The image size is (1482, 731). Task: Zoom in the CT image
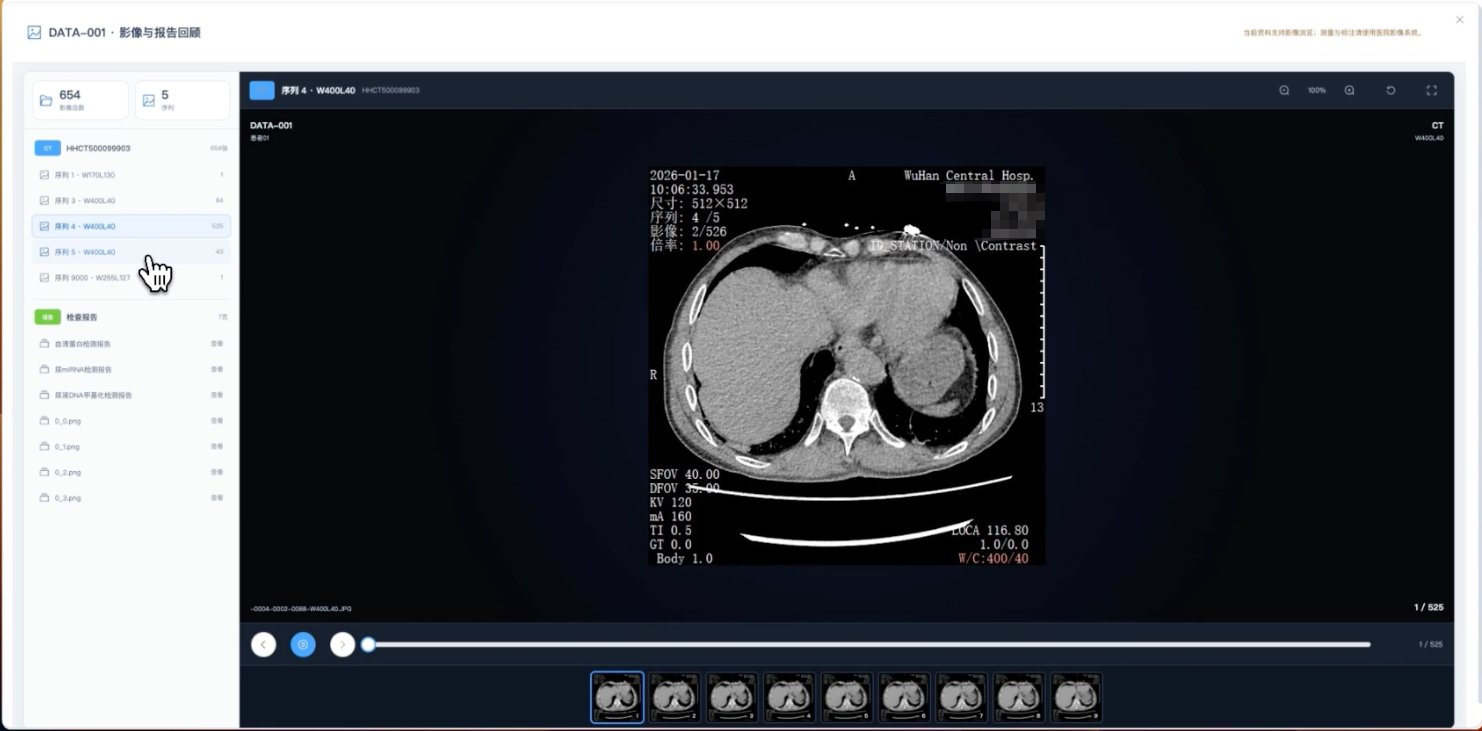pos(1349,90)
